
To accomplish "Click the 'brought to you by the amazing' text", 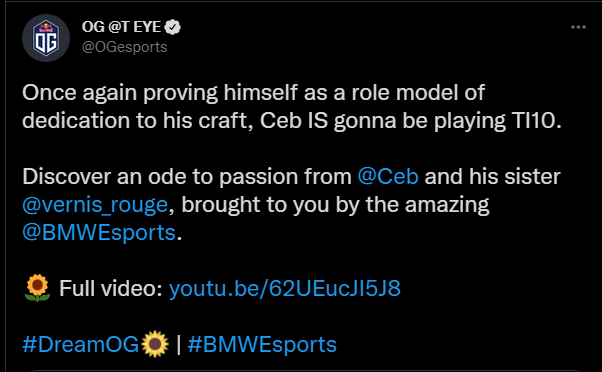I will coord(335,205).
